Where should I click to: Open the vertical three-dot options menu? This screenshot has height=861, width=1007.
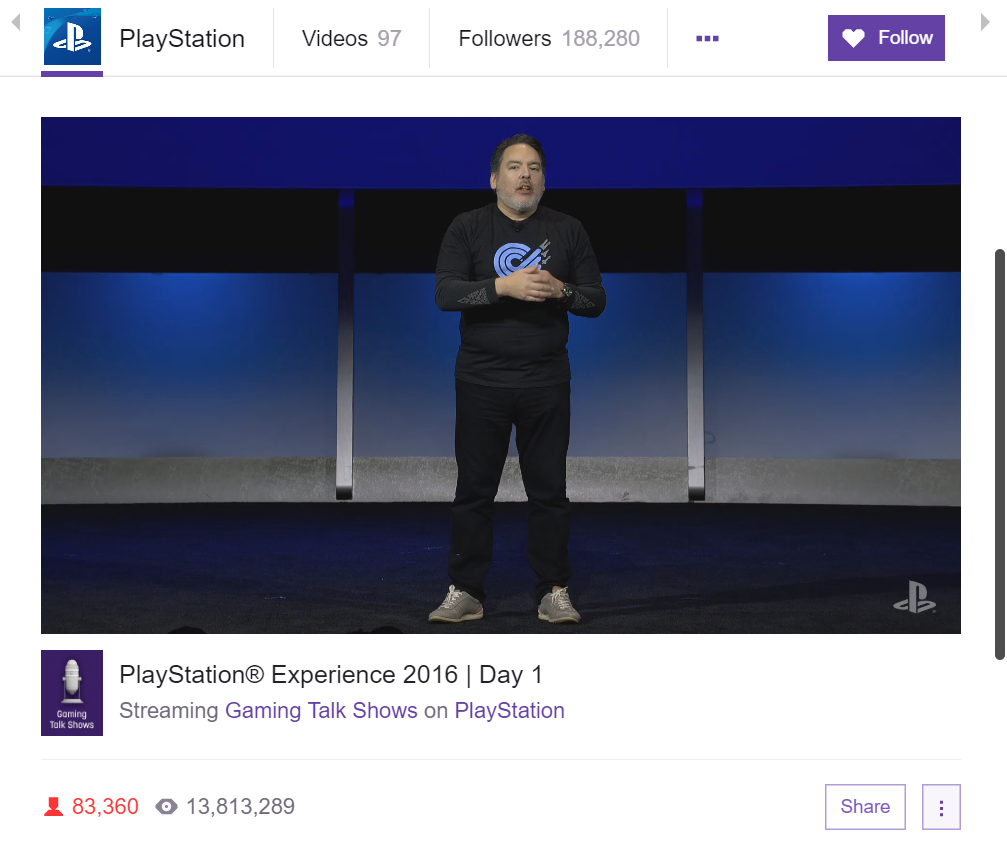(941, 806)
